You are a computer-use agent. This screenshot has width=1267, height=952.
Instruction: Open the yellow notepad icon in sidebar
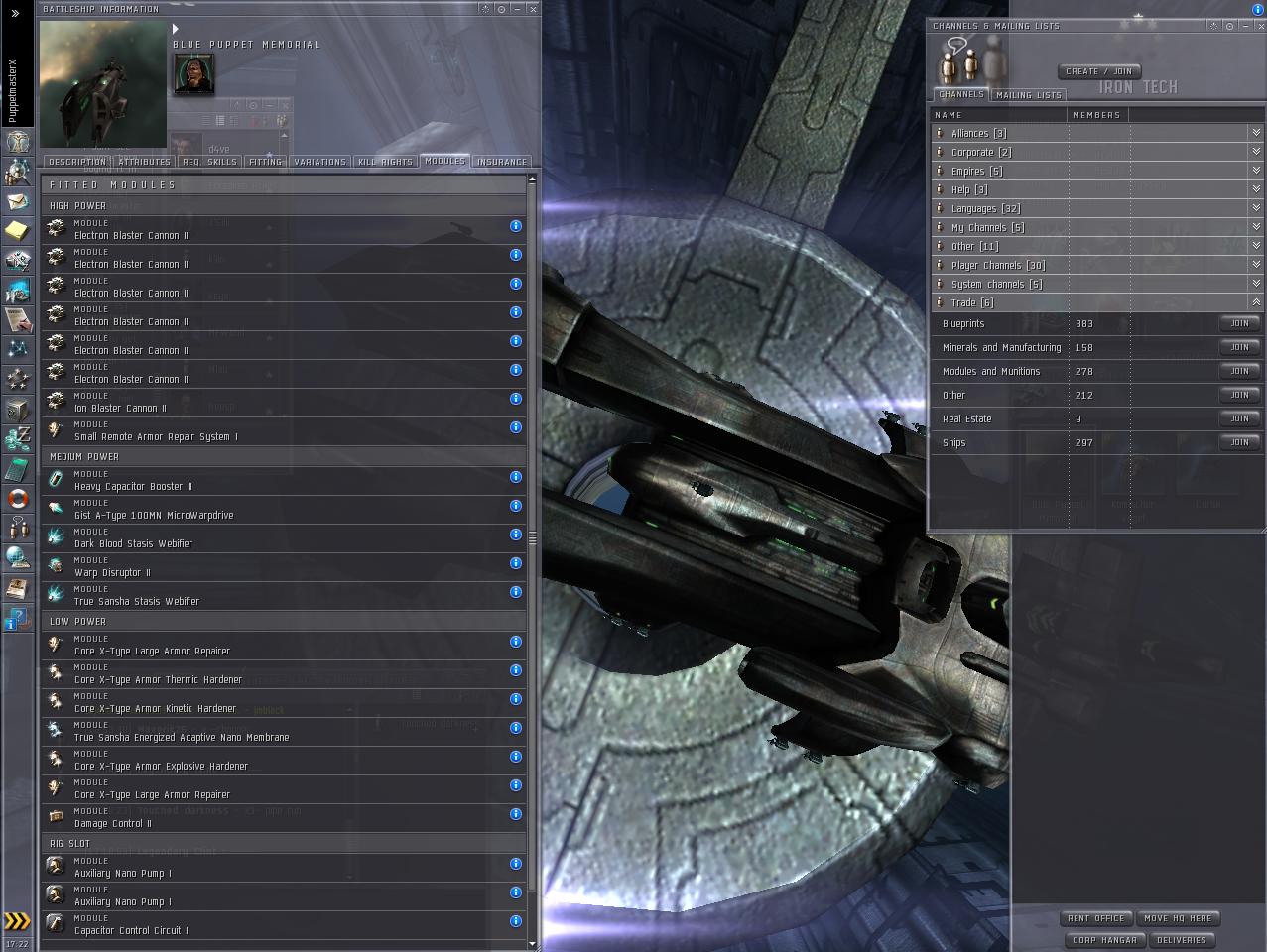pos(17,231)
